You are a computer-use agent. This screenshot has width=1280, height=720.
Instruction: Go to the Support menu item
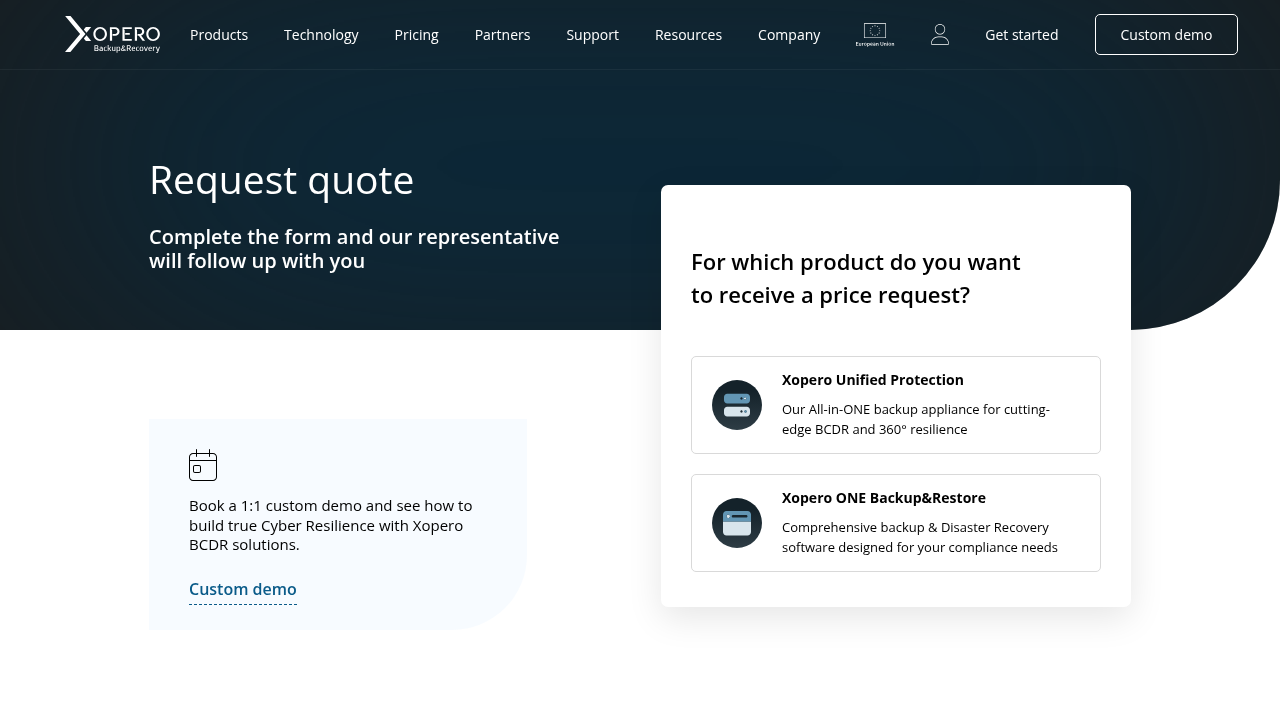(592, 35)
